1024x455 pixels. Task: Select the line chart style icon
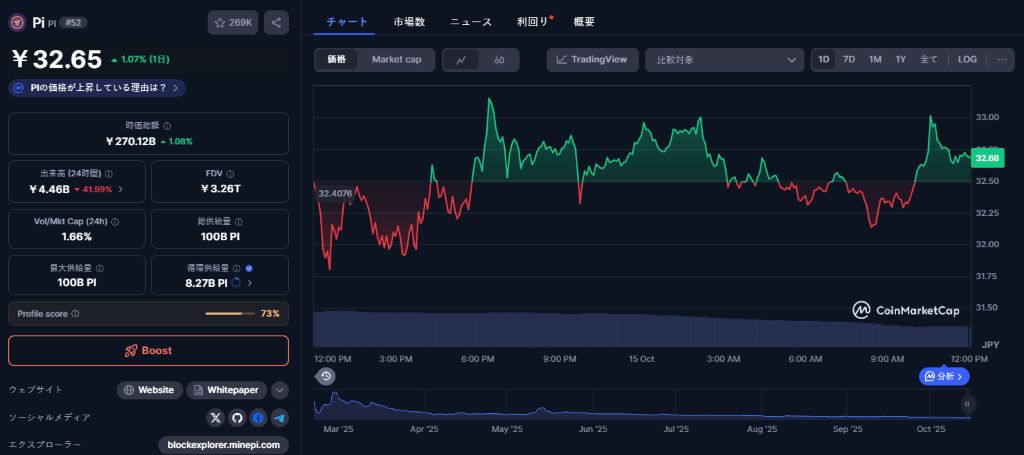[461, 60]
